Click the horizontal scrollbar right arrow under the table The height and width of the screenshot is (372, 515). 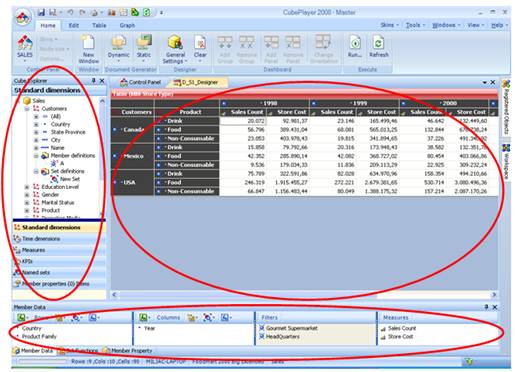[x=494, y=295]
